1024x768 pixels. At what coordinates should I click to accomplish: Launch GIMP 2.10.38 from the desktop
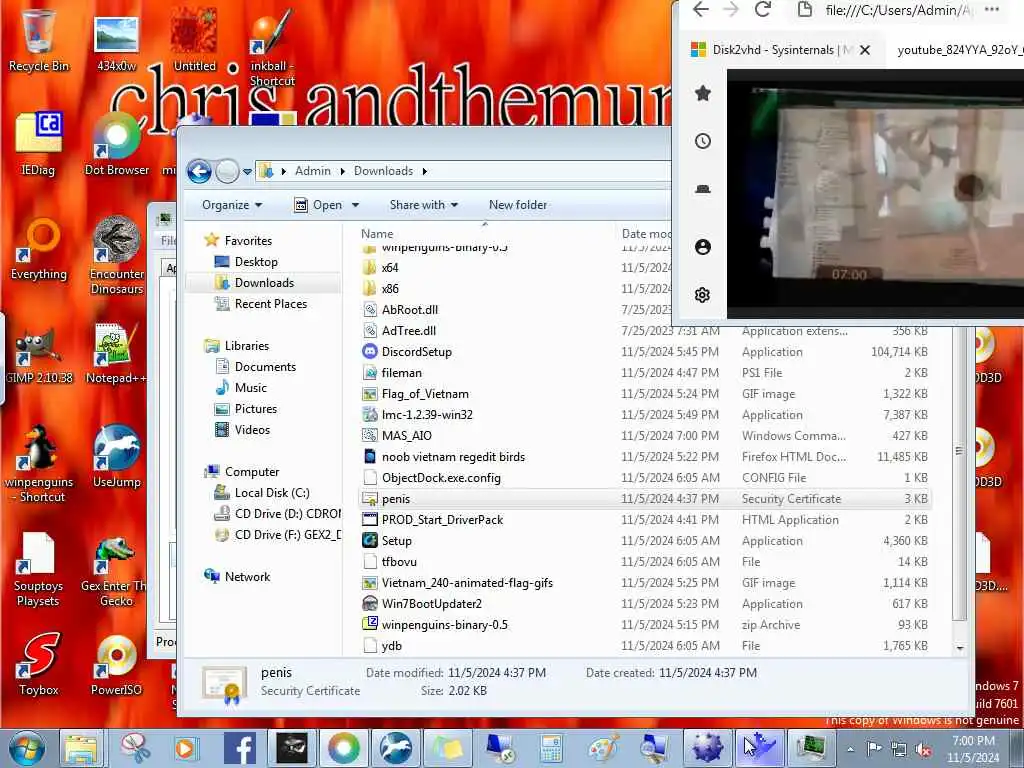click(39, 356)
